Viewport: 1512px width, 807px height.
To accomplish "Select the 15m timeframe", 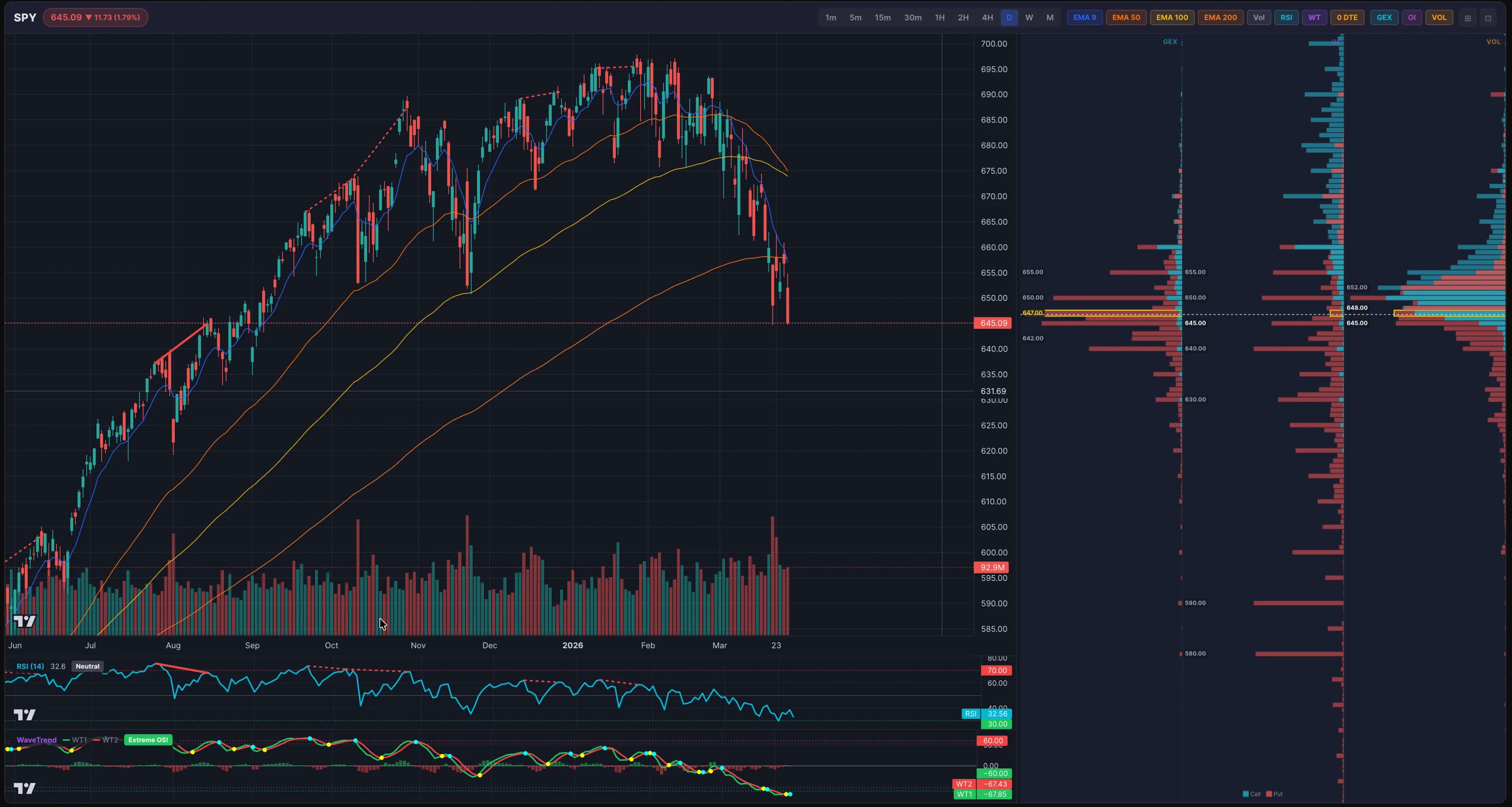I will tap(882, 18).
